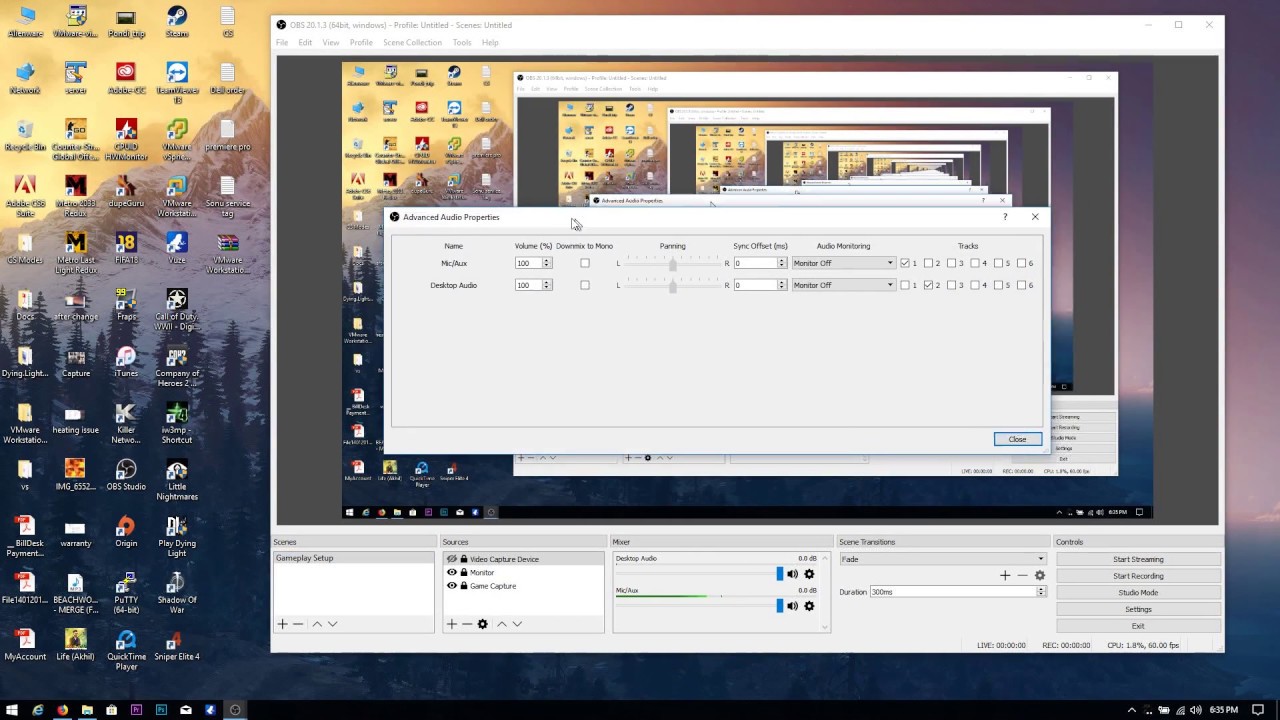
Task: Remove the transition with the Scene Transitions minus icon
Action: click(x=1022, y=575)
